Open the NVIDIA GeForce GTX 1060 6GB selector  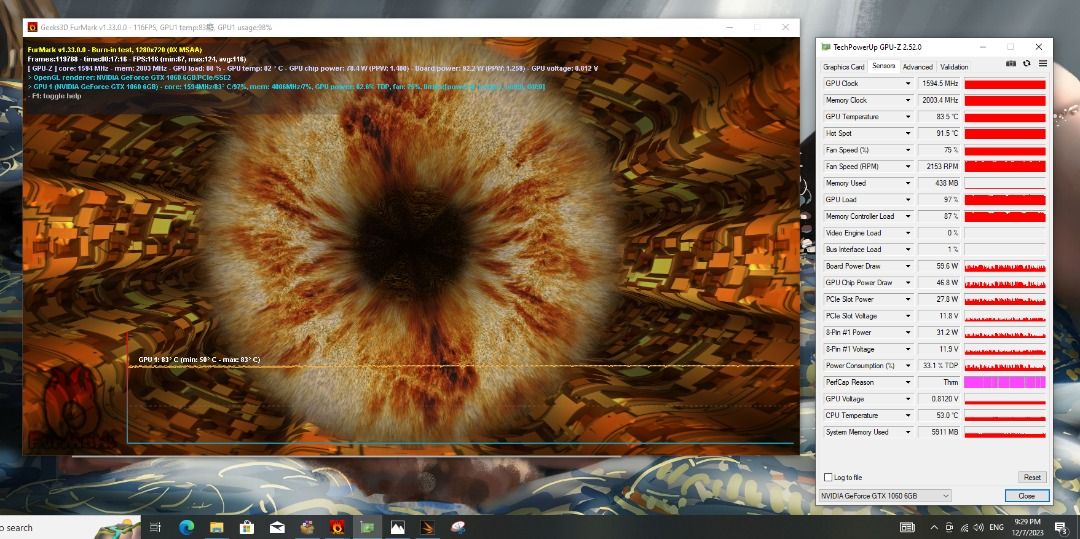pyautogui.click(x=886, y=496)
